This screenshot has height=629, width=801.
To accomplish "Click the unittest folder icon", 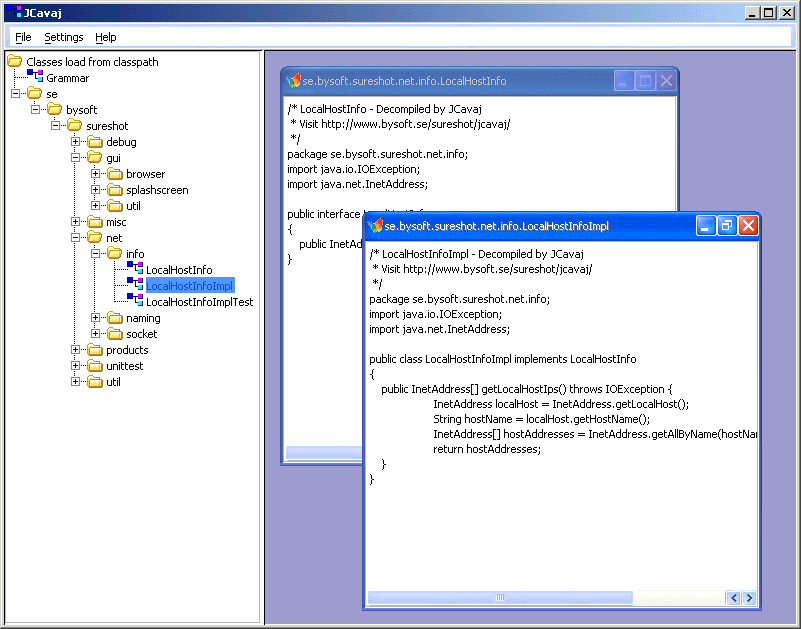I will [x=95, y=366].
